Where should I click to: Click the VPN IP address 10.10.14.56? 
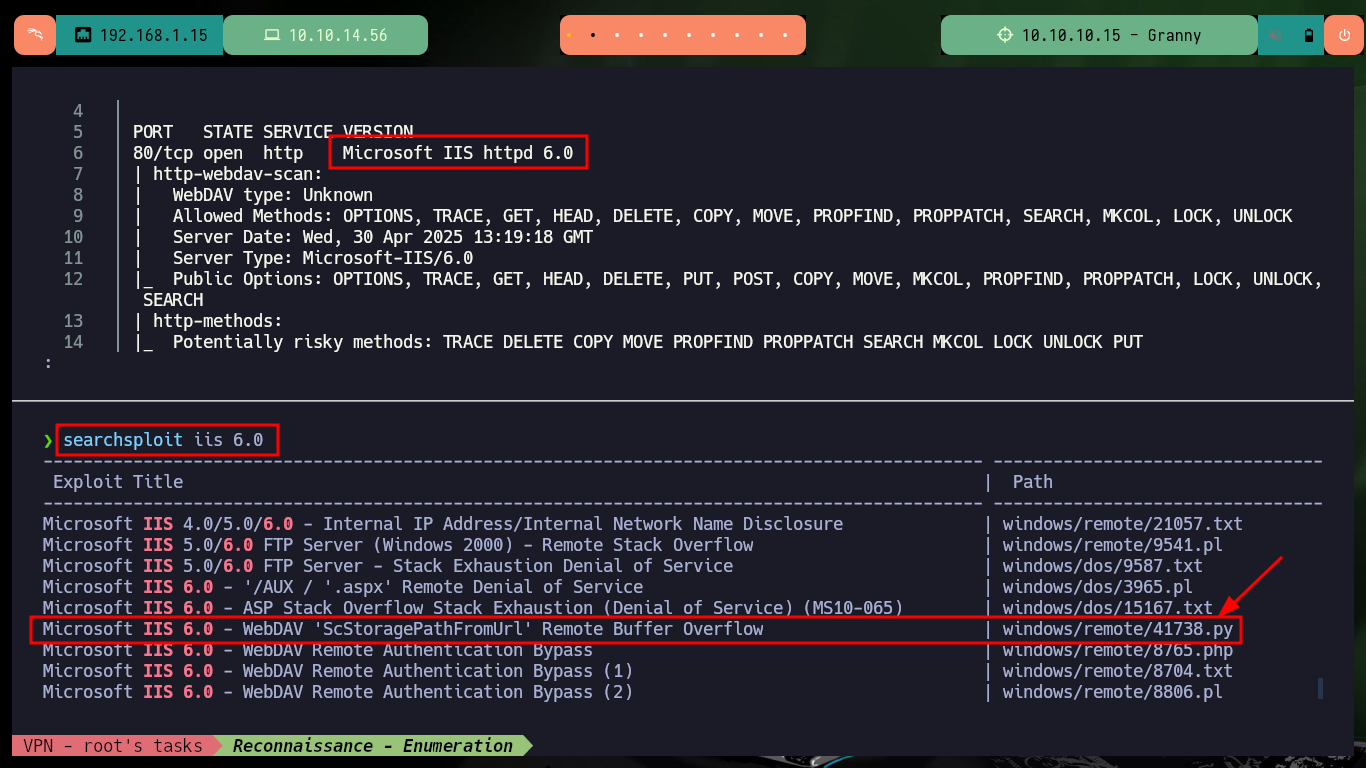coord(338,35)
